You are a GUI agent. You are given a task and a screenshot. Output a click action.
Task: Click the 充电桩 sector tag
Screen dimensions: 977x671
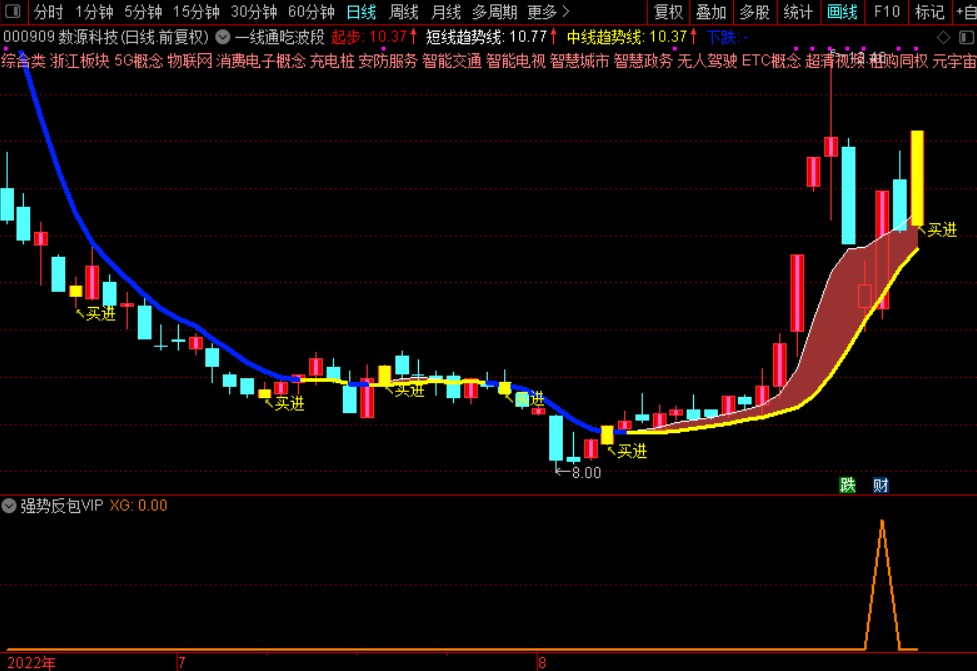tap(332, 61)
